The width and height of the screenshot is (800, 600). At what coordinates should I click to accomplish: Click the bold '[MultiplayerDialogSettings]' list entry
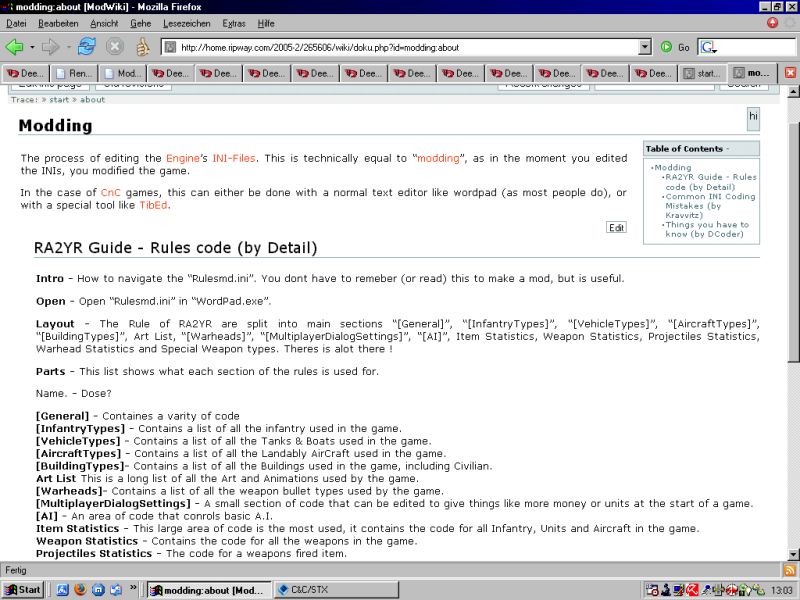(113, 504)
